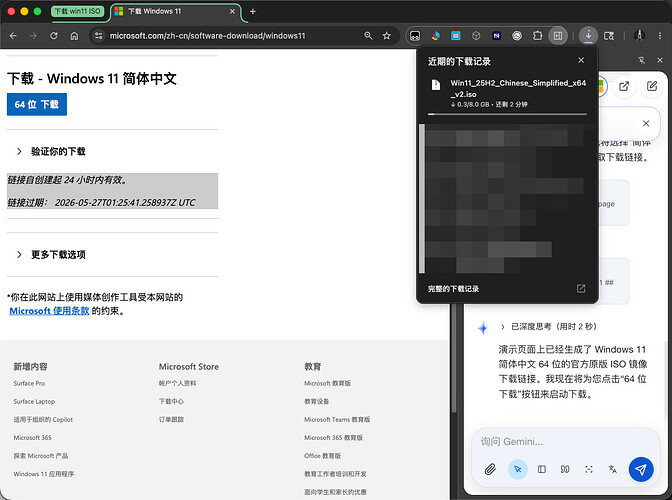Open the gray cube extension icon
Viewport: 672px width, 500px height.
(476, 36)
